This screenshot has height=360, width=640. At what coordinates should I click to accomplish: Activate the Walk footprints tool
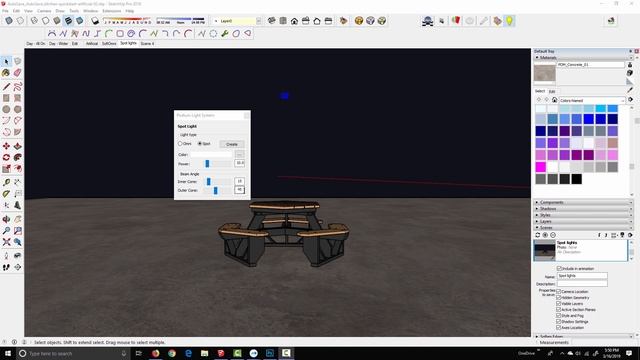pos(6,267)
